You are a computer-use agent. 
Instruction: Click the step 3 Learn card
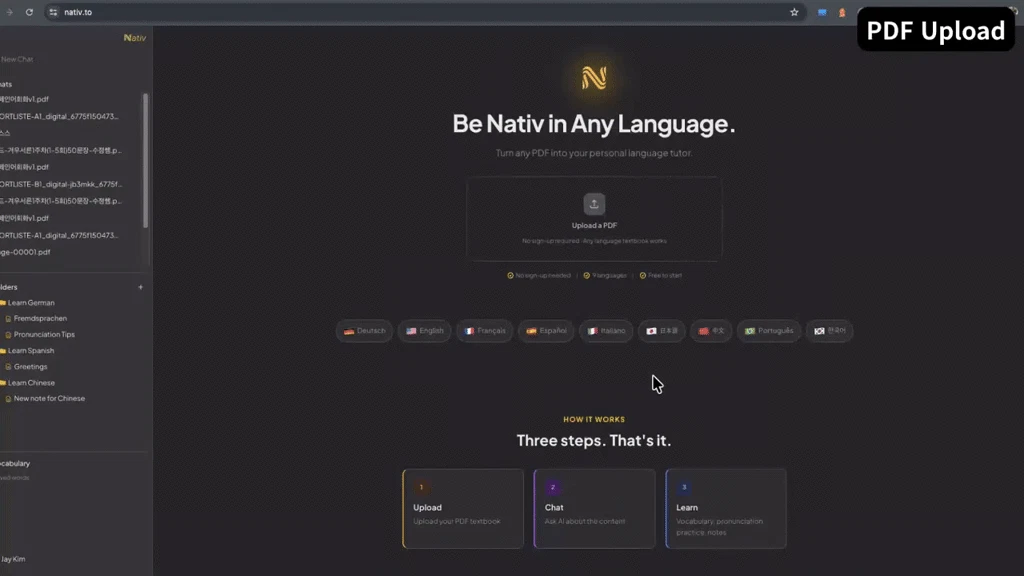(726, 509)
